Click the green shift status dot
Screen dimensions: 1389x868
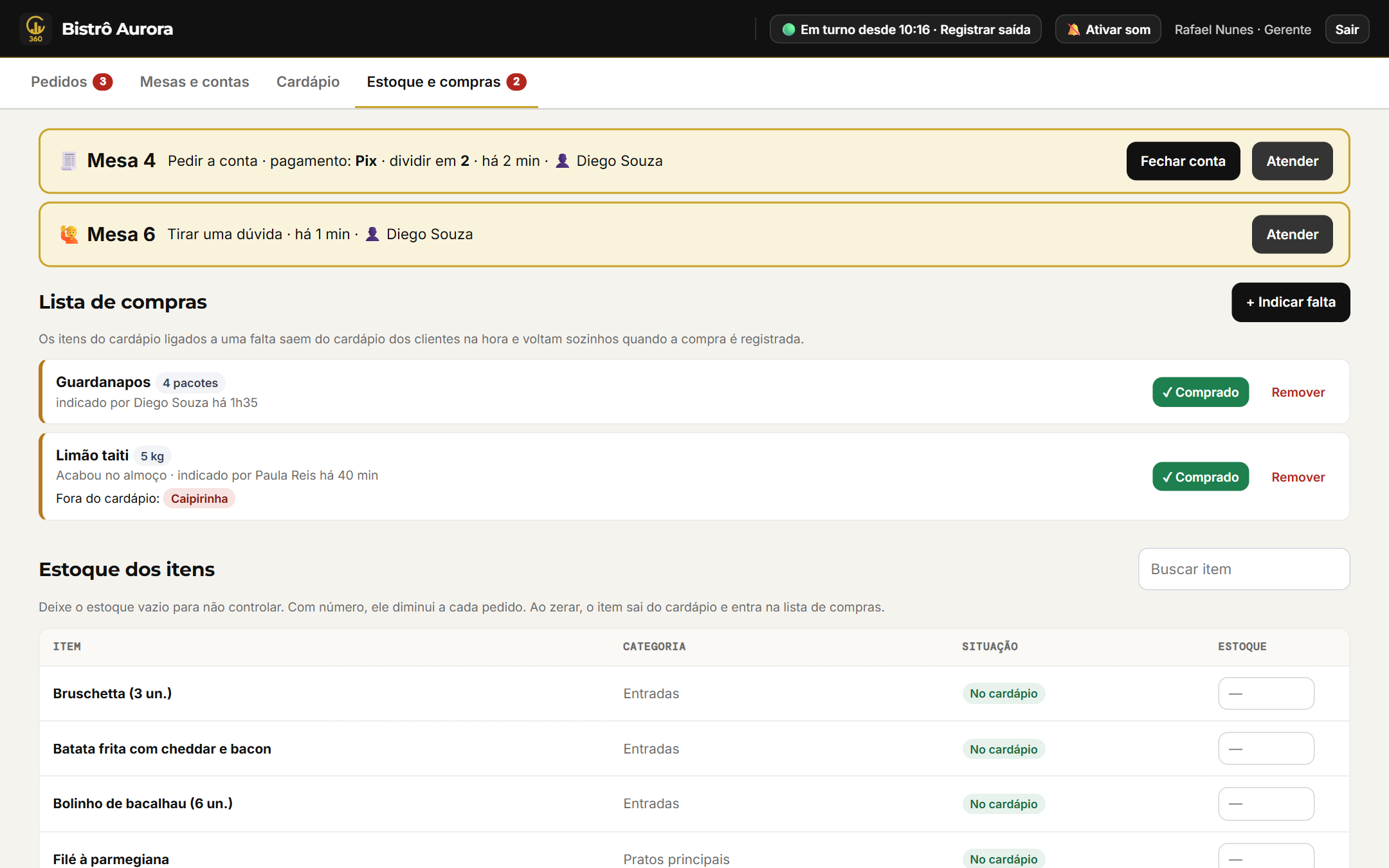[x=788, y=30]
